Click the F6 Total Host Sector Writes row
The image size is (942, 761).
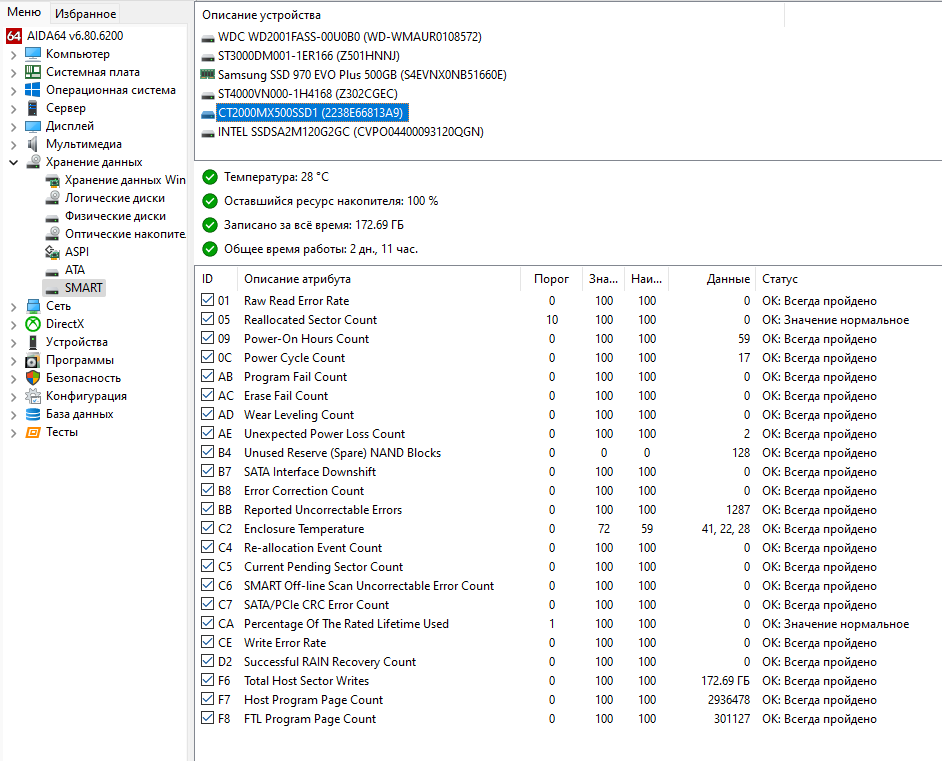tap(568, 681)
